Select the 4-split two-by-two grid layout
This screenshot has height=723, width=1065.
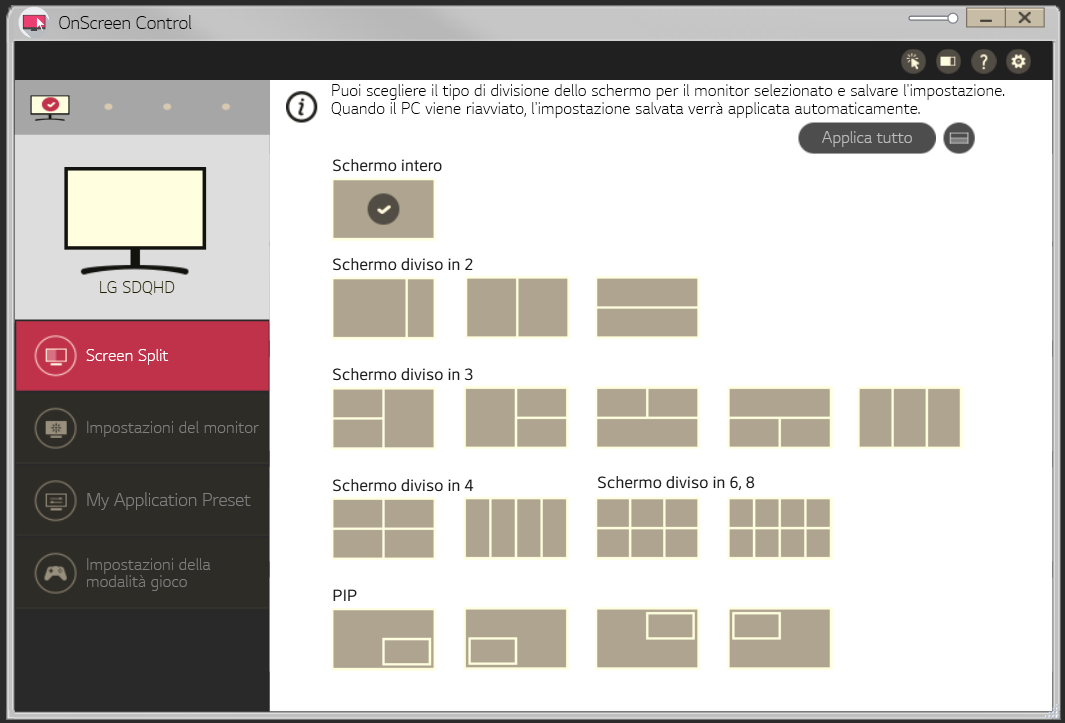pos(383,529)
